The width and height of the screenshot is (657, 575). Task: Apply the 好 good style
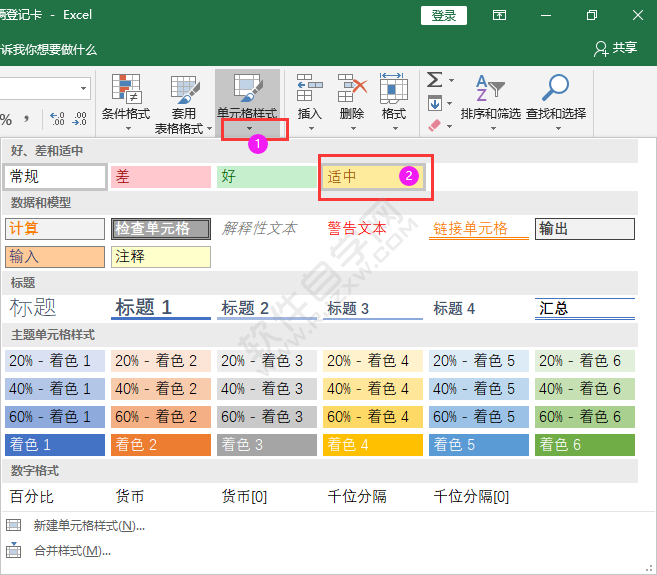point(267,177)
